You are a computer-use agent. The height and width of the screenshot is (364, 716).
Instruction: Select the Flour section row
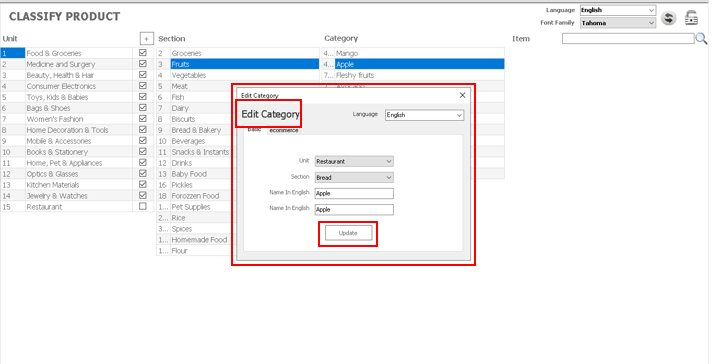pyautogui.click(x=195, y=250)
